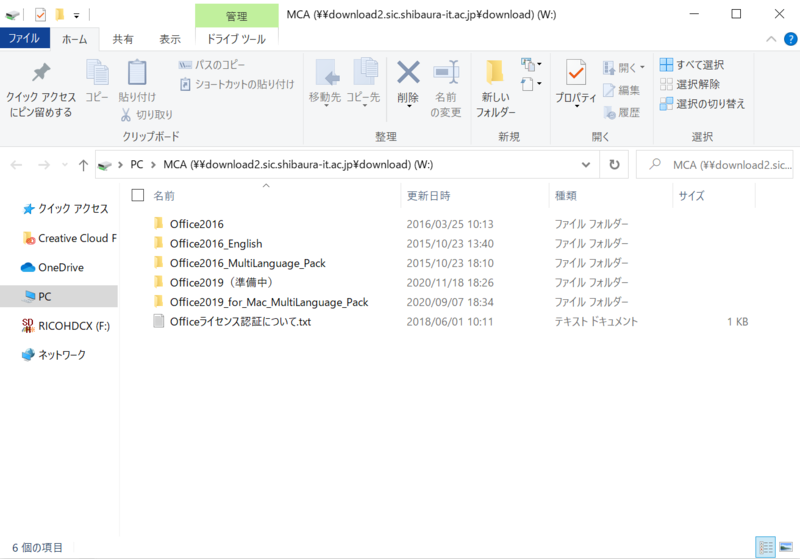The width and height of the screenshot is (800, 559).
Task: Select Drive Tools (ドライブ ツール) tab
Action: tap(236, 39)
